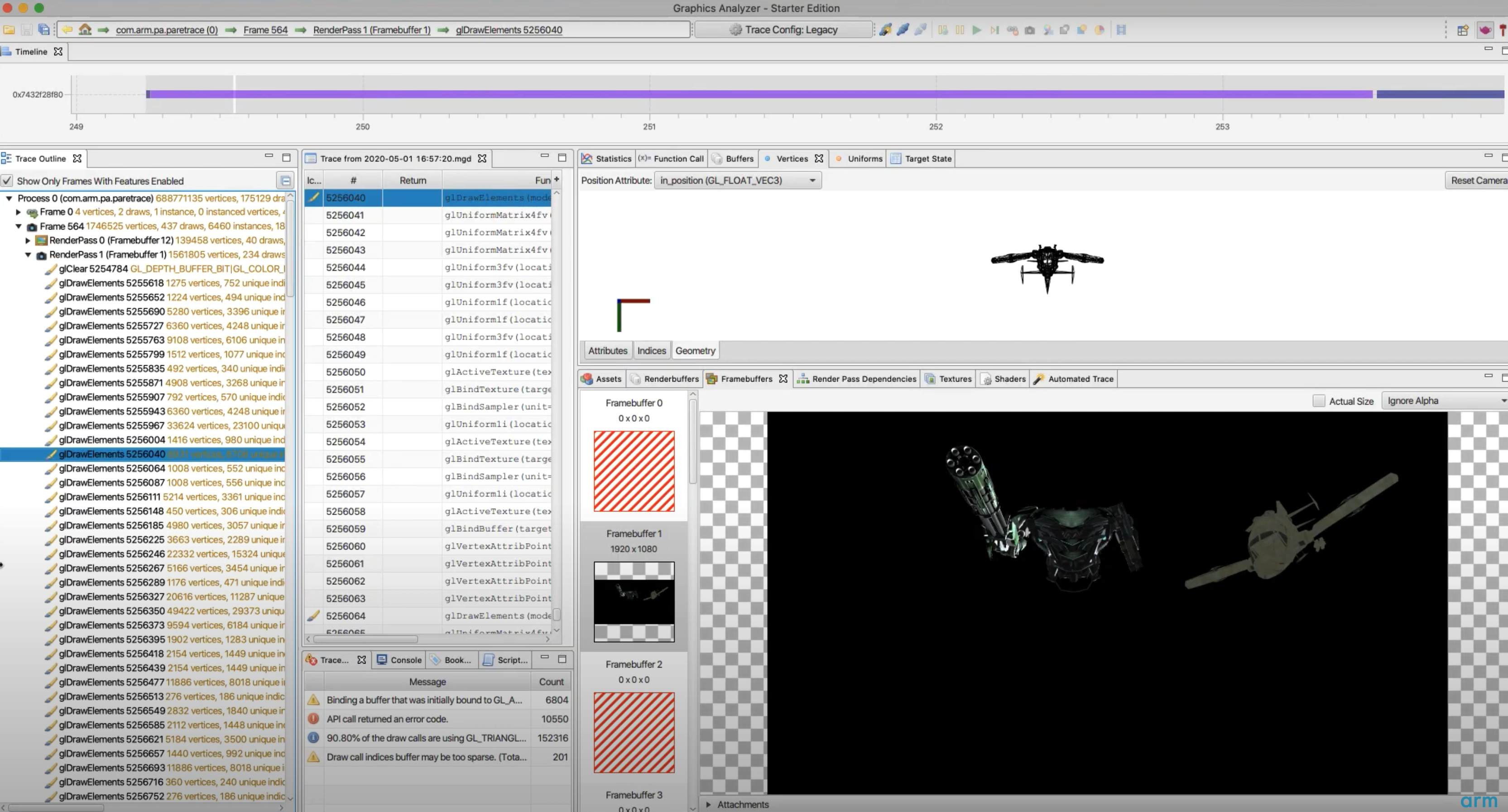Open the Shaders tab
This screenshot has width=1508, height=812.
pos(1009,379)
